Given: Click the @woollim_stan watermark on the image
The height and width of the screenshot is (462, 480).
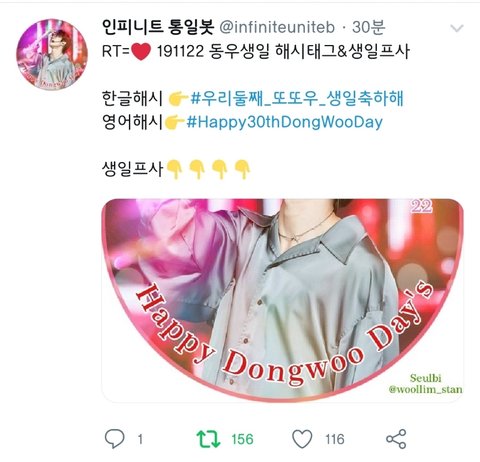Looking at the screenshot, I should point(425,389).
